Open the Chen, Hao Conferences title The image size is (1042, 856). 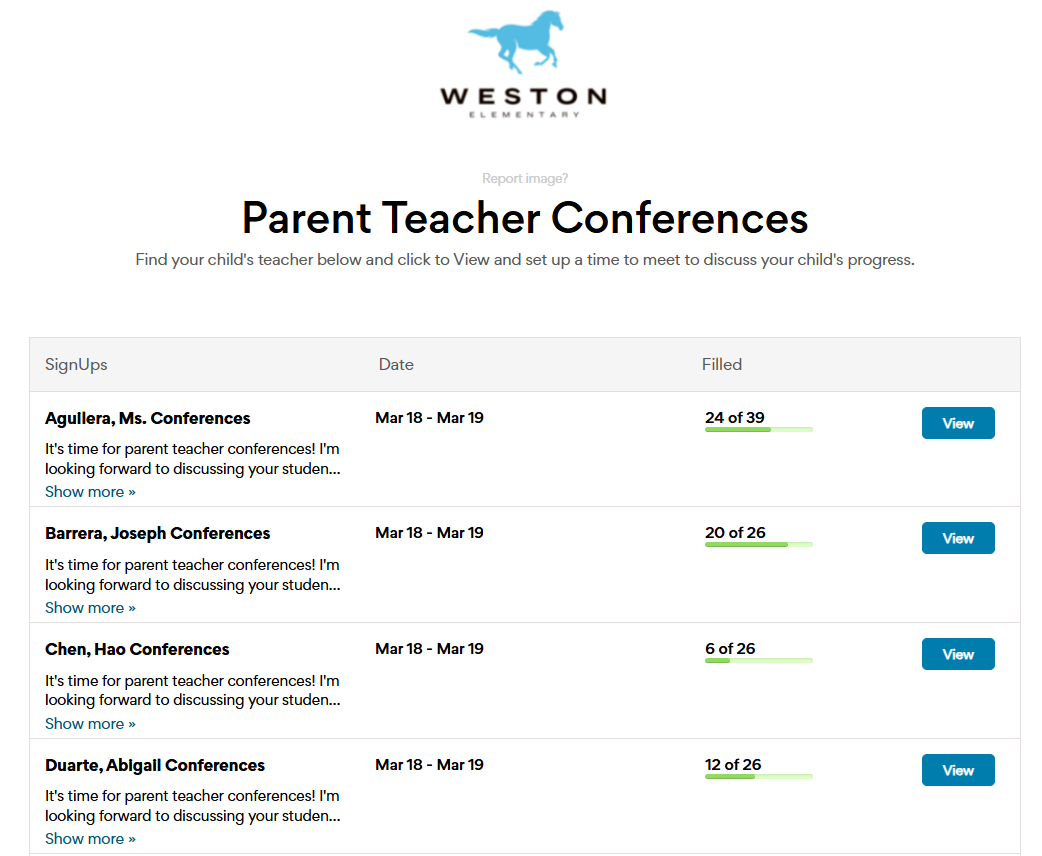pyautogui.click(x=137, y=649)
